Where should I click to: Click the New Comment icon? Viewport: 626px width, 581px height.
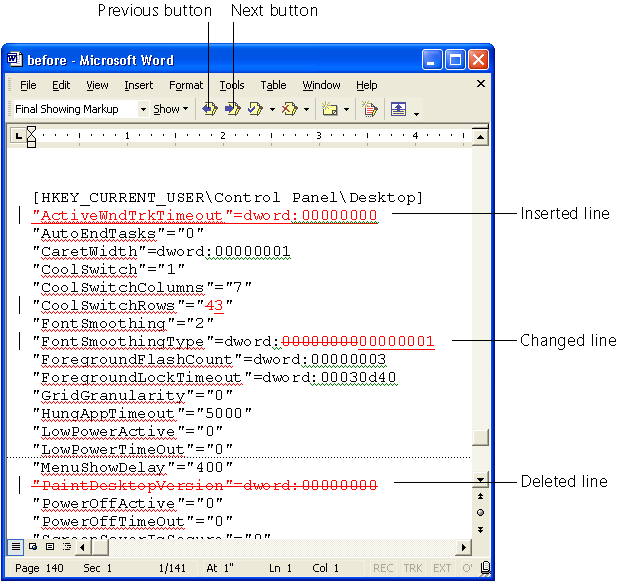tap(329, 109)
